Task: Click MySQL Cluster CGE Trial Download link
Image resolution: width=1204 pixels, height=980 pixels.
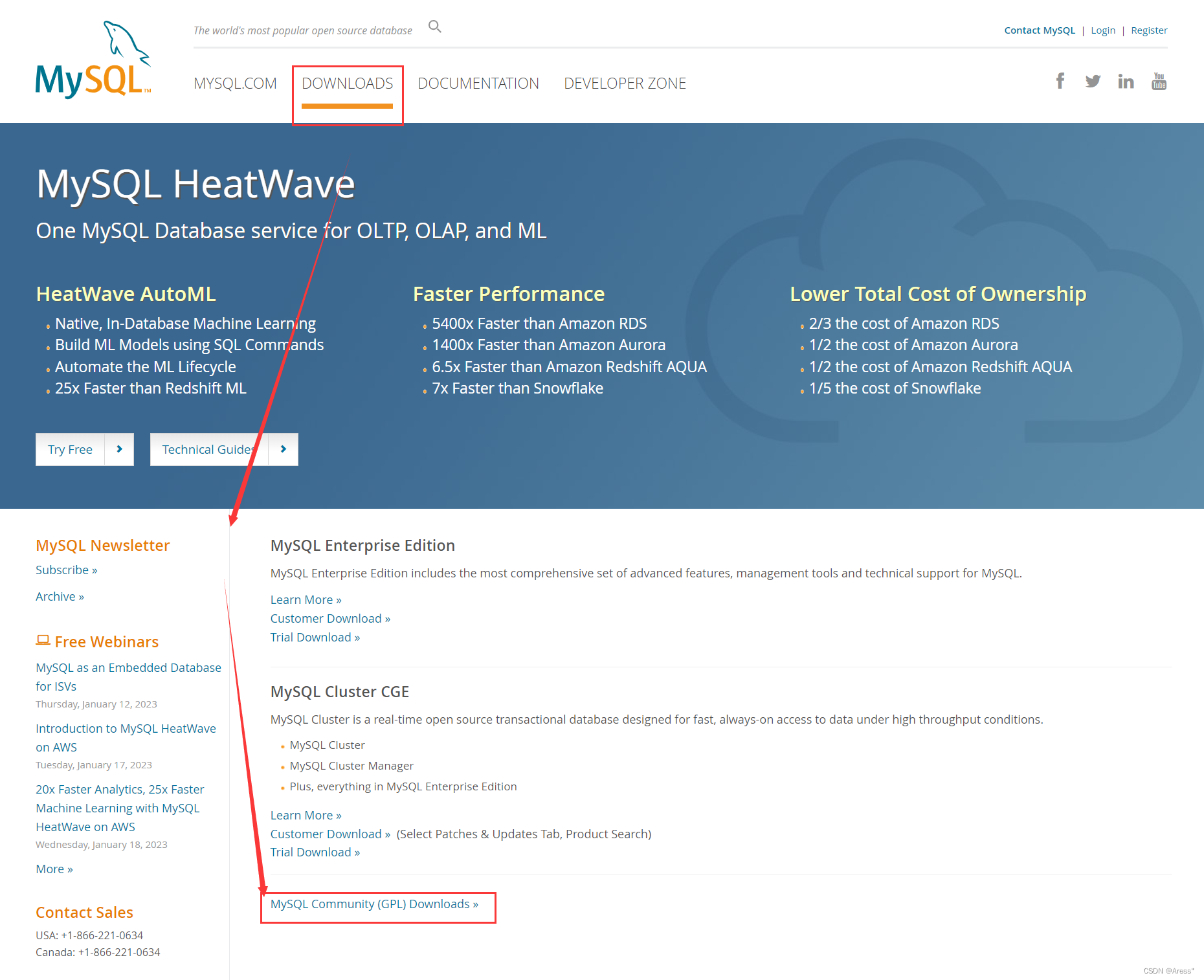Action: pos(315,852)
